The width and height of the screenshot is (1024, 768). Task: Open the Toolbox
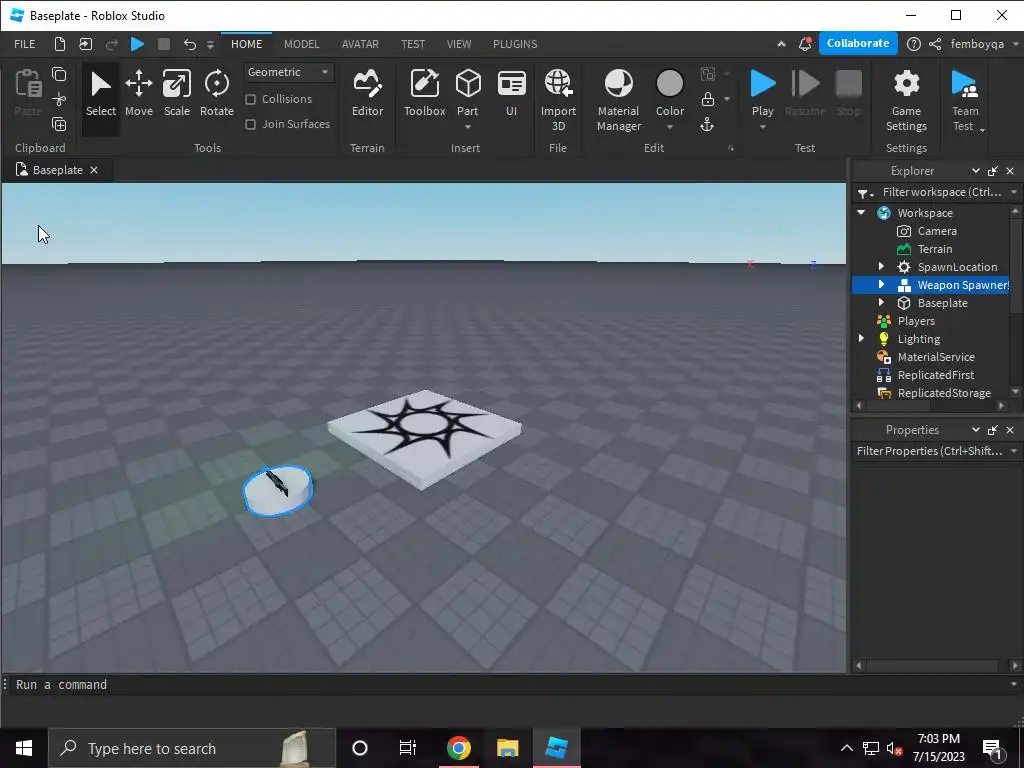coord(424,94)
